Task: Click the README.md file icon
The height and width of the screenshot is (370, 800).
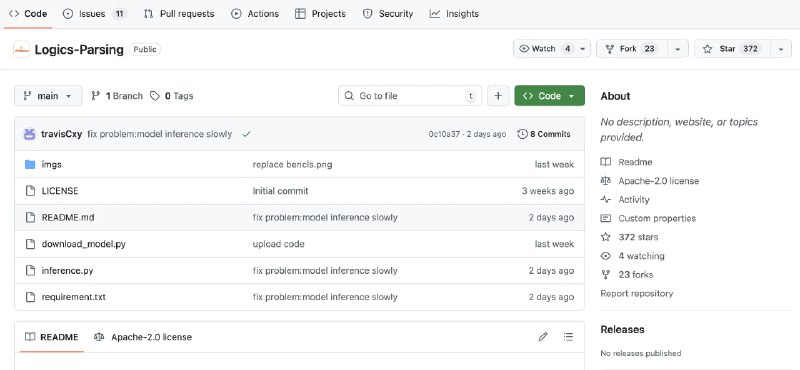Action: (30, 217)
